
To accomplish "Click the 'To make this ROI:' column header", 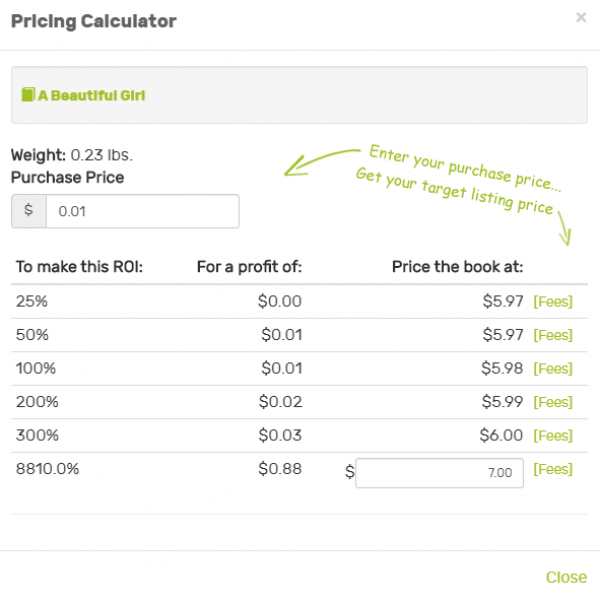I will 80,267.
